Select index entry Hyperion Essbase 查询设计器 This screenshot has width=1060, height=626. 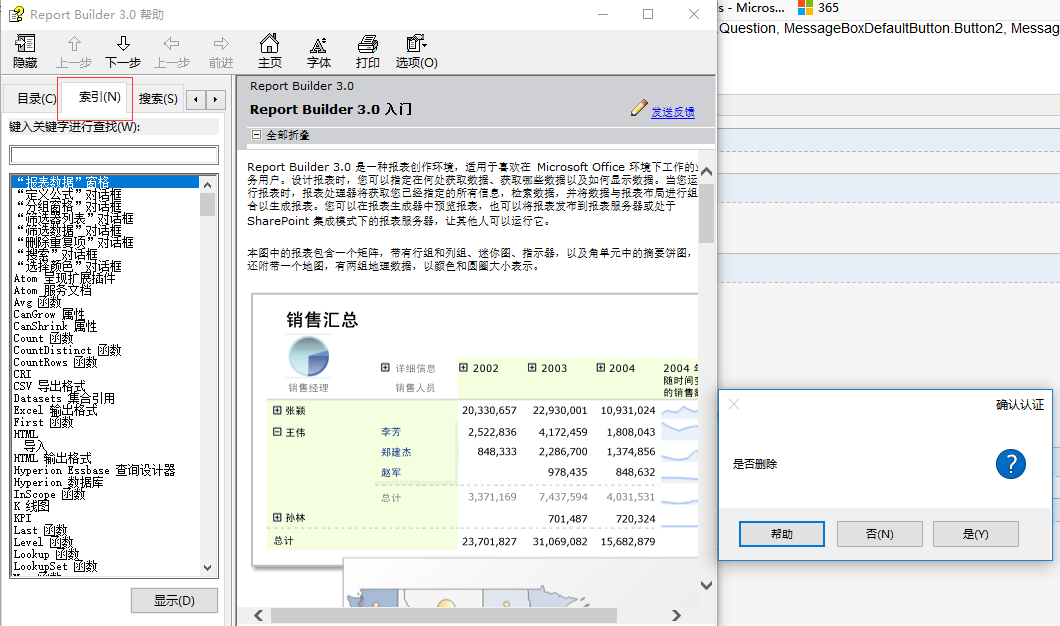[94, 471]
